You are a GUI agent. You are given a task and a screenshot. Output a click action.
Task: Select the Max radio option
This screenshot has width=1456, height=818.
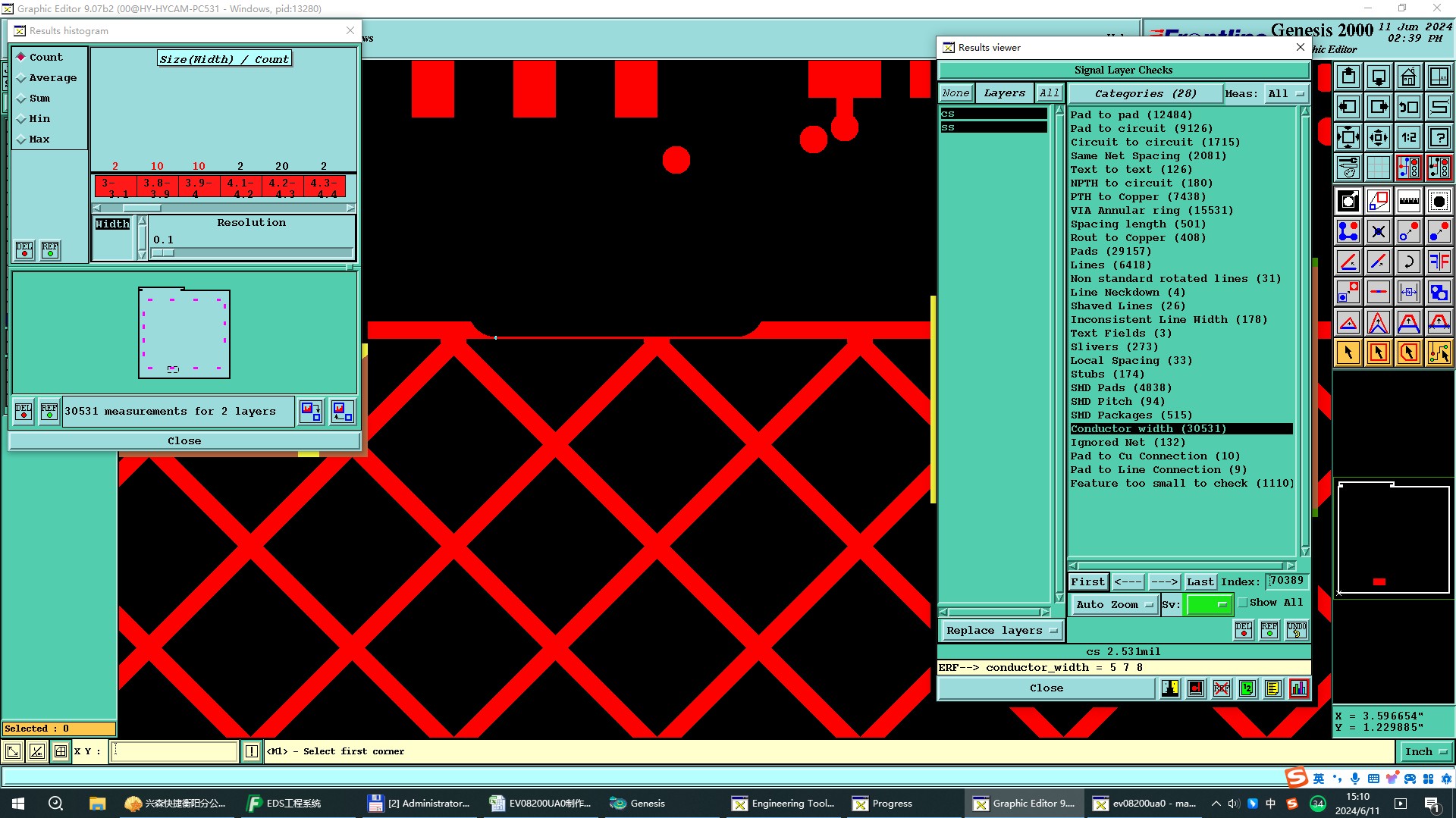click(33, 139)
